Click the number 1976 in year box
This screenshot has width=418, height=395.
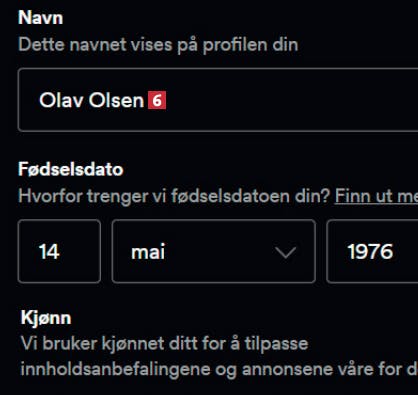370,252
